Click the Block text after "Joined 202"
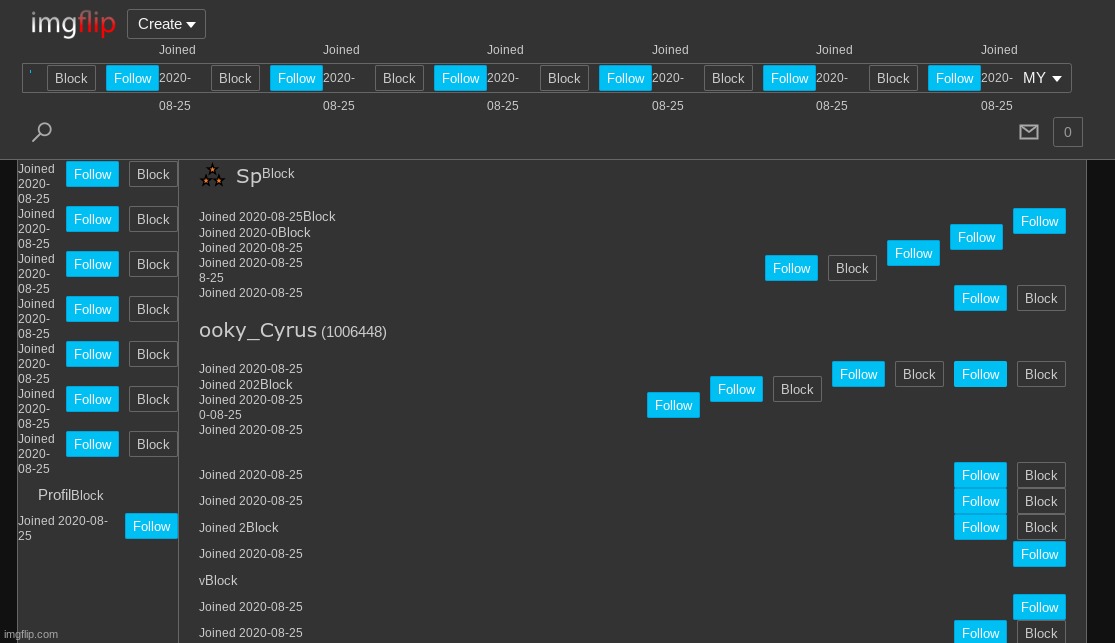Image resolution: width=1115 pixels, height=643 pixels. pos(276,385)
